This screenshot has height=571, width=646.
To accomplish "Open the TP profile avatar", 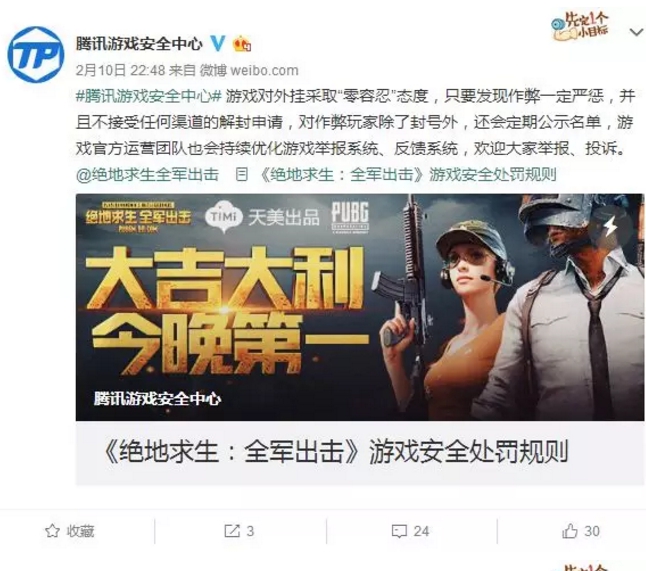I will click(x=36, y=55).
